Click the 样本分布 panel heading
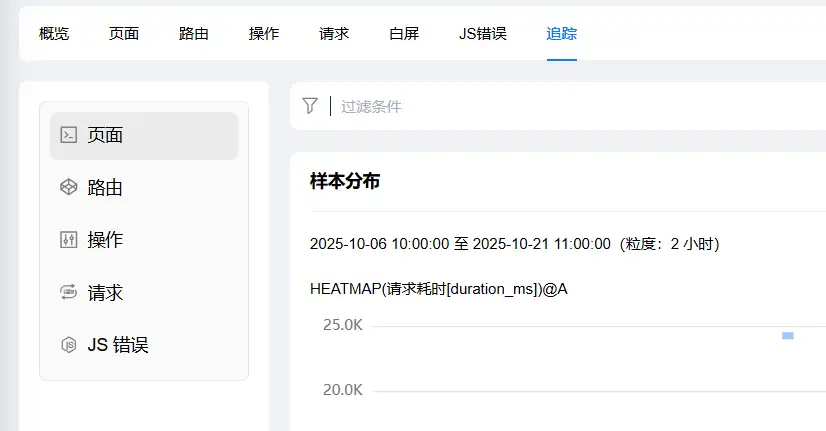Screen dimensions: 826x431 [345, 181]
